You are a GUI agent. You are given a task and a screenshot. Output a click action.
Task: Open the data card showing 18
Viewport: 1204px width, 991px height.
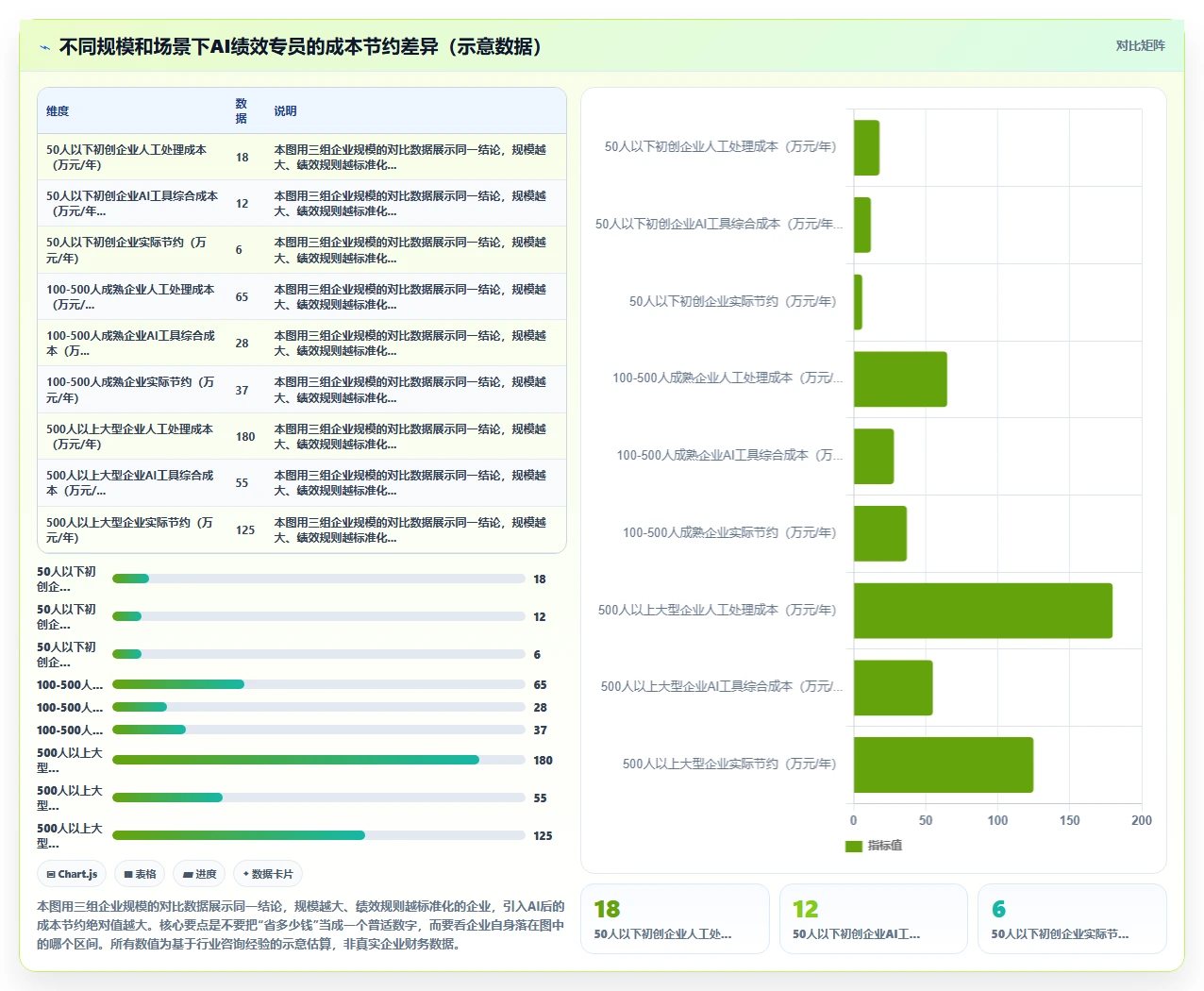click(675, 919)
